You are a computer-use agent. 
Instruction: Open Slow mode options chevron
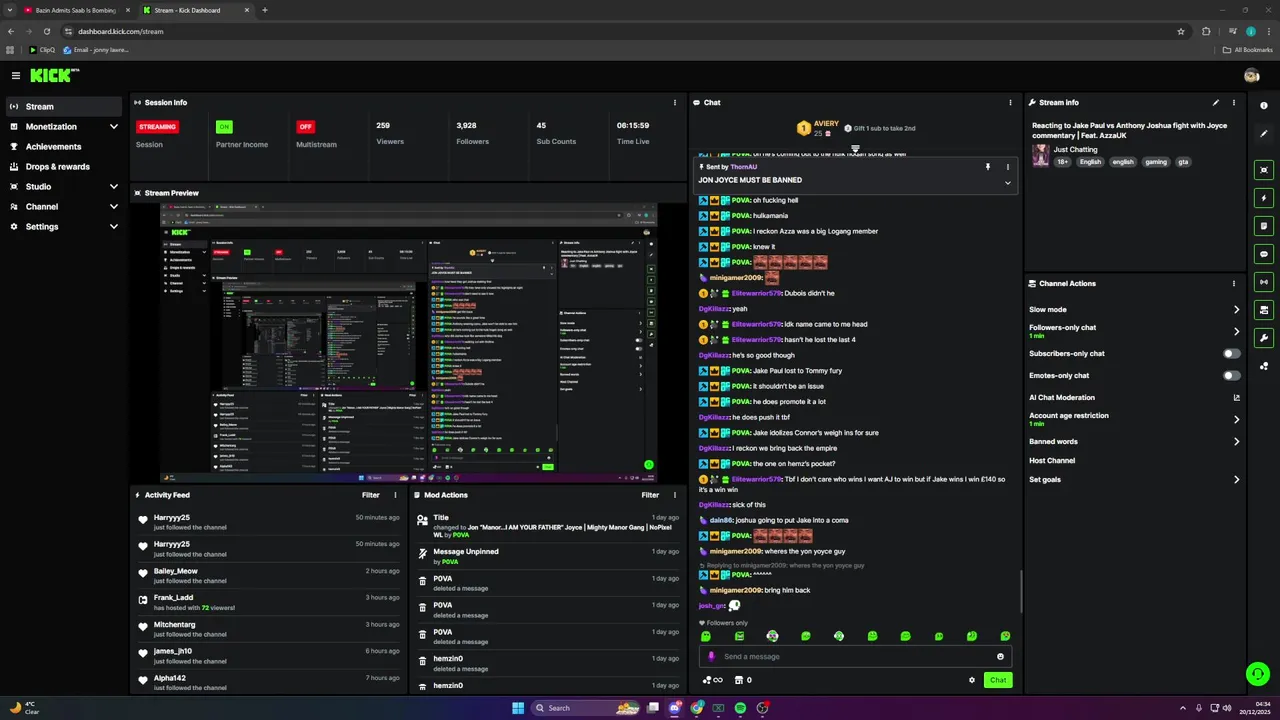click(x=1236, y=310)
